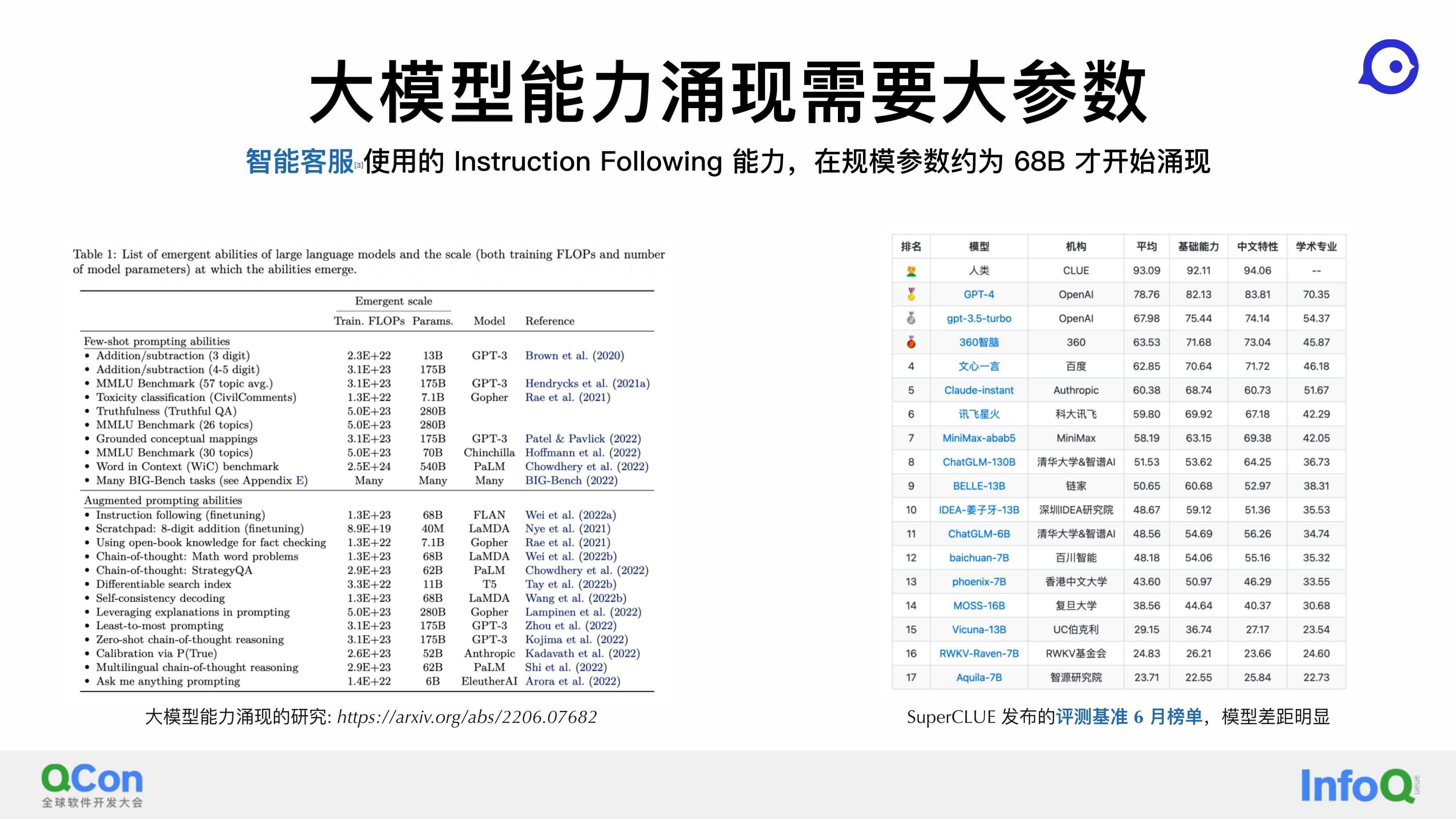Click the Instruction following (finetuning) row

pos(367,515)
